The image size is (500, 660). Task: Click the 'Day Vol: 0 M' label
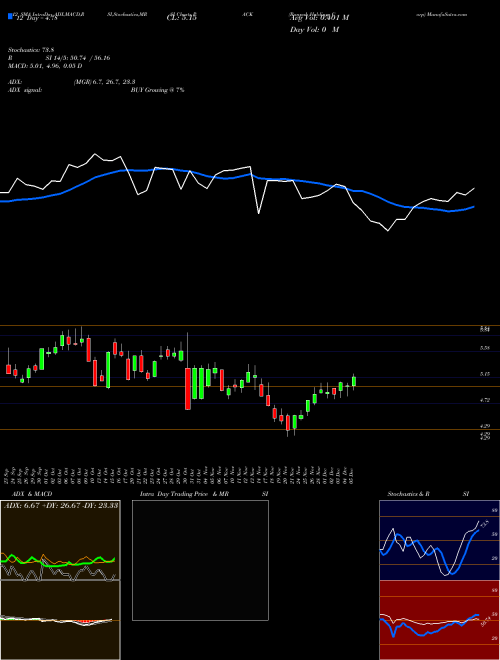coord(314,30)
